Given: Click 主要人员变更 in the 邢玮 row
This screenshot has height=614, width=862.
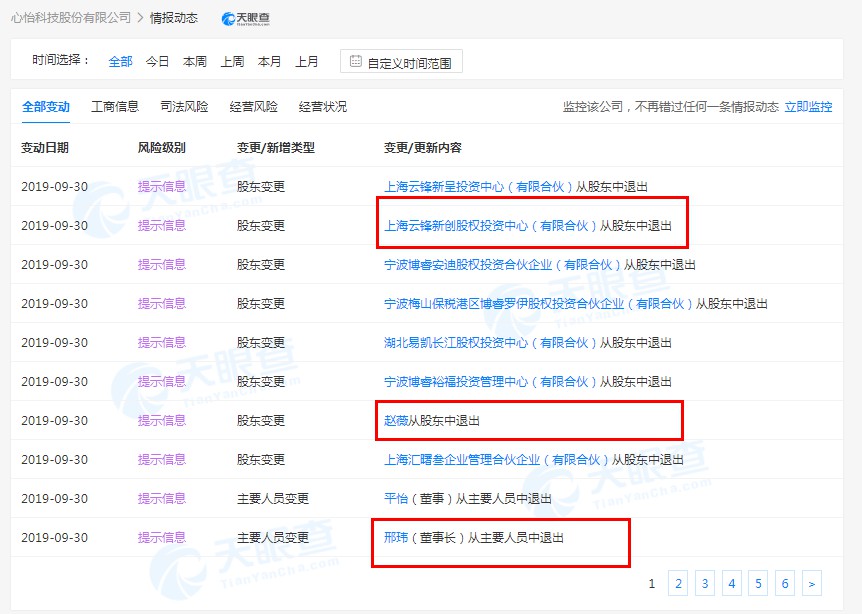Looking at the screenshot, I should [x=273, y=538].
